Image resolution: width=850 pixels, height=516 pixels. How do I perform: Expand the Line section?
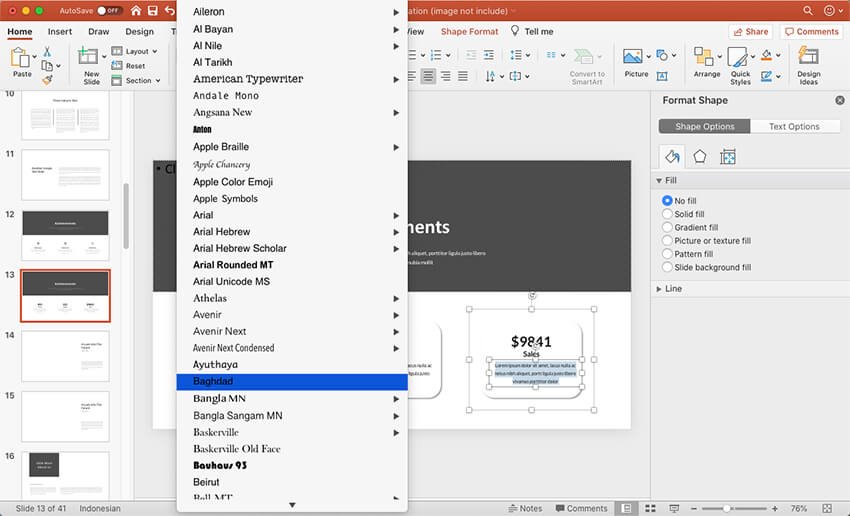click(659, 289)
